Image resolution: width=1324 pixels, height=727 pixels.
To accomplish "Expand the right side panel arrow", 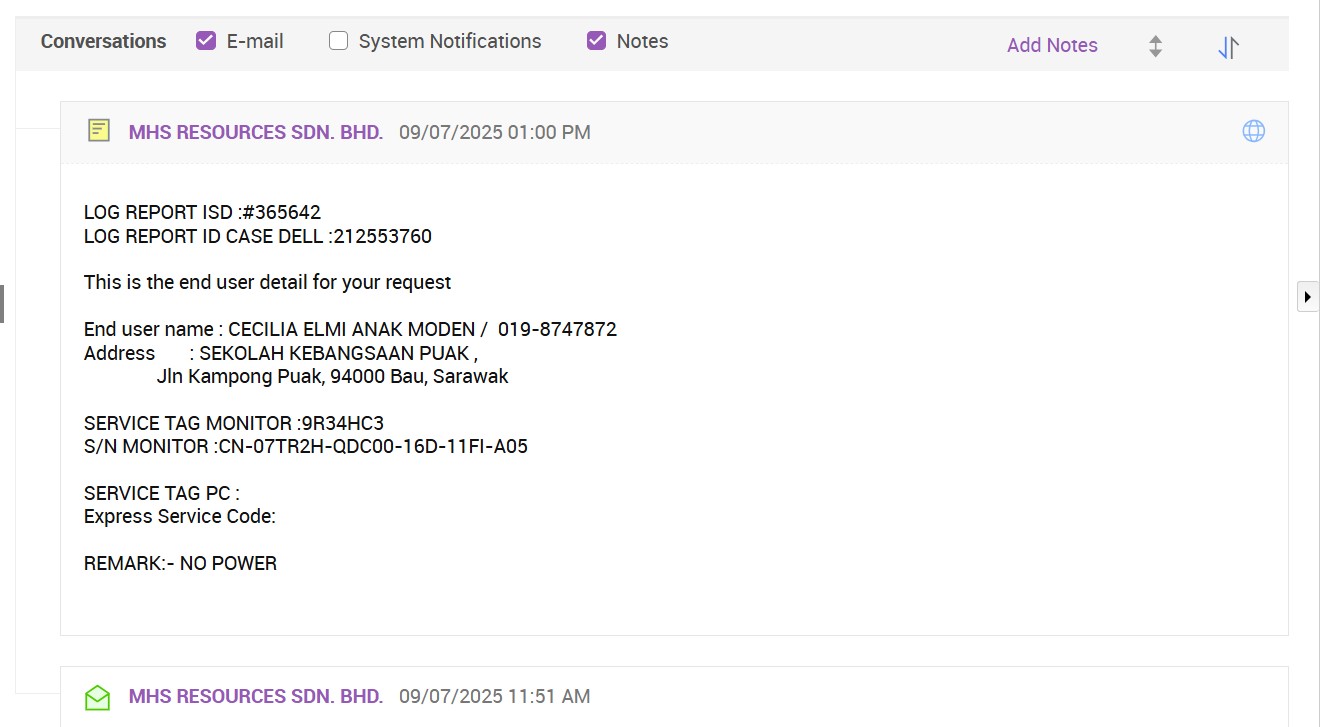I will 1307,297.
